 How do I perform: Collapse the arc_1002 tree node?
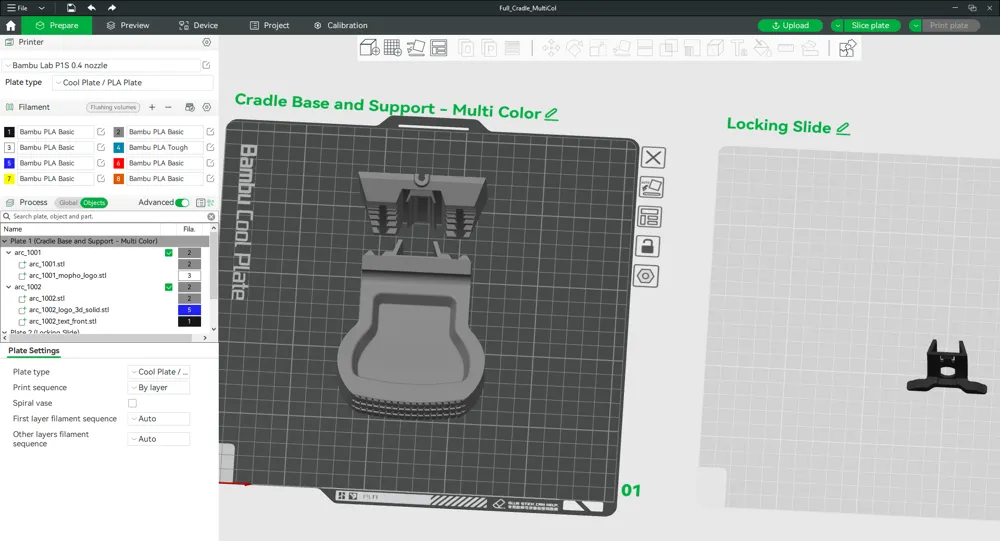pos(8,287)
